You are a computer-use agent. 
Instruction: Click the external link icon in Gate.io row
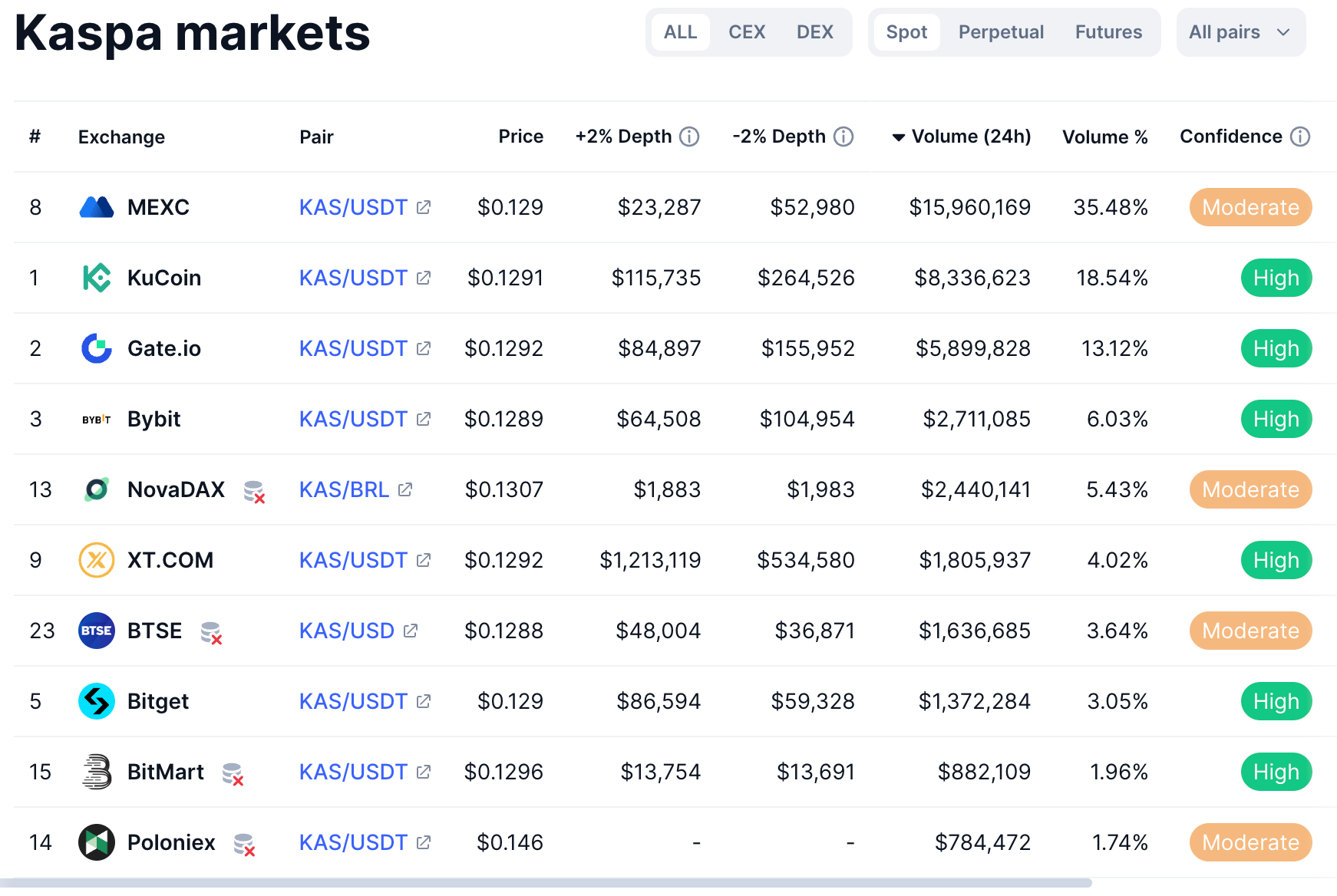(424, 348)
